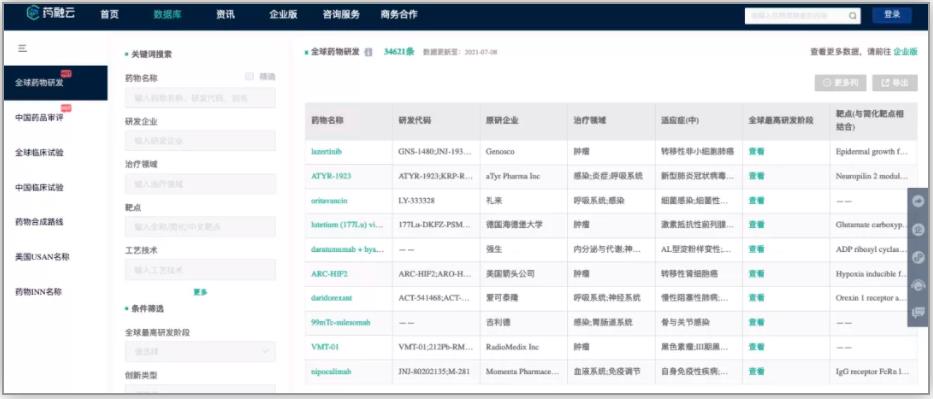This screenshot has height=399, width=933.
Task: Open 全球最高研发阶段 filter dropdown
Action: point(200,351)
